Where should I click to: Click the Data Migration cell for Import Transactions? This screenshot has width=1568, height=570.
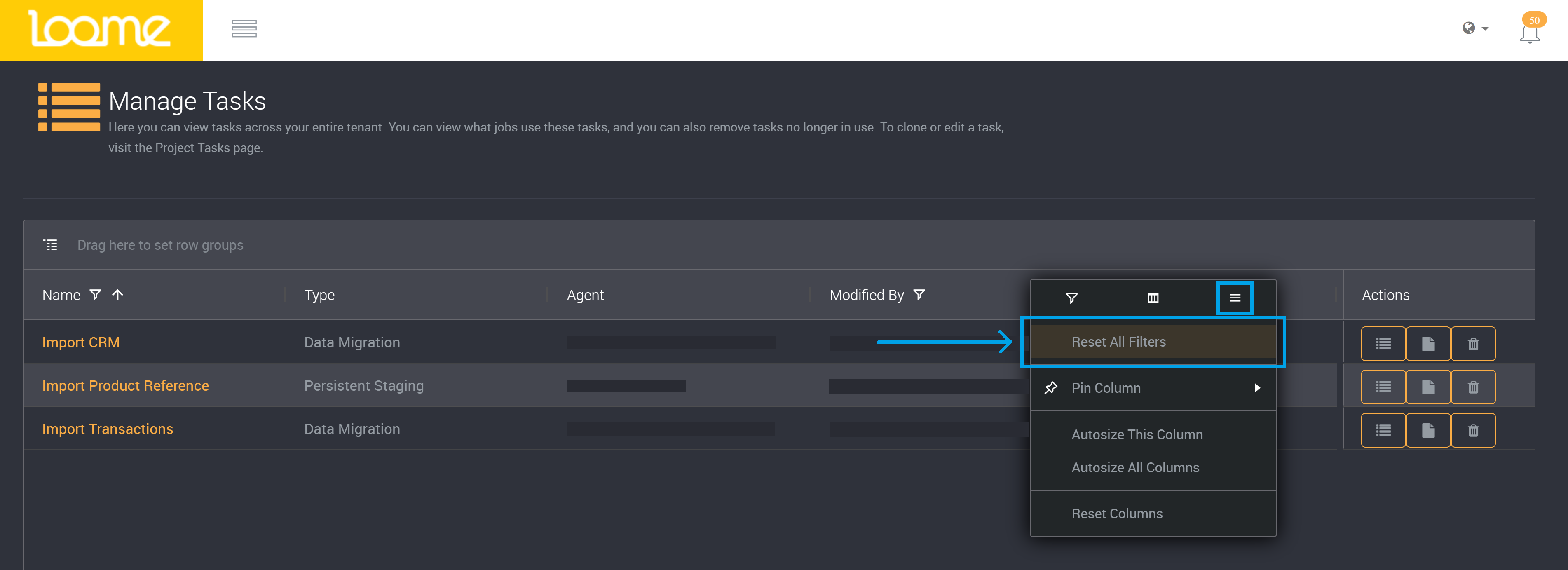coord(352,429)
